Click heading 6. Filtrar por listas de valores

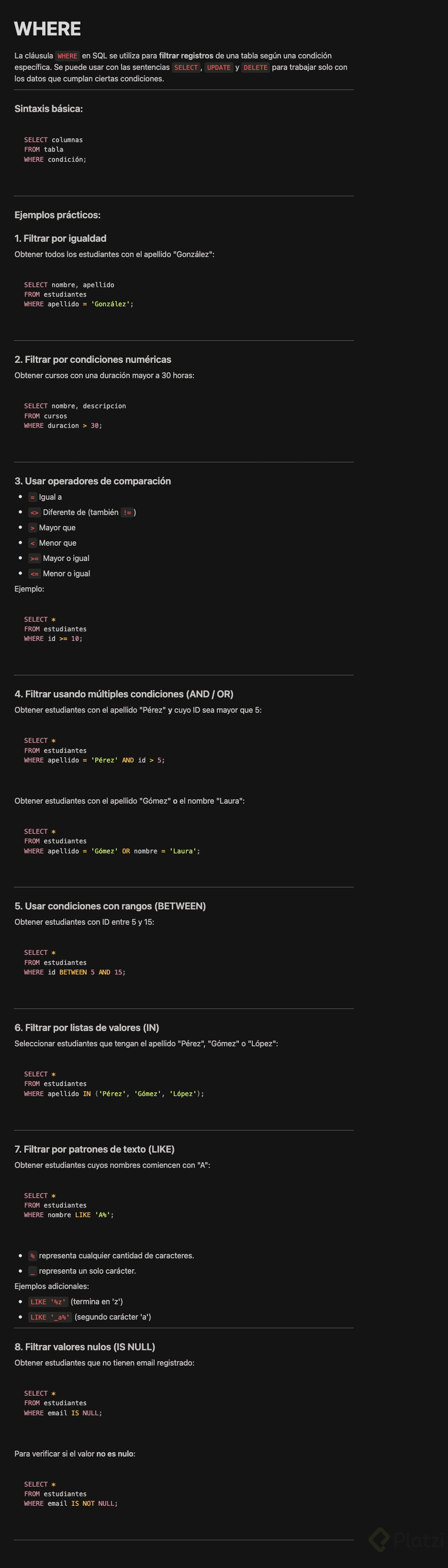tap(87, 1028)
